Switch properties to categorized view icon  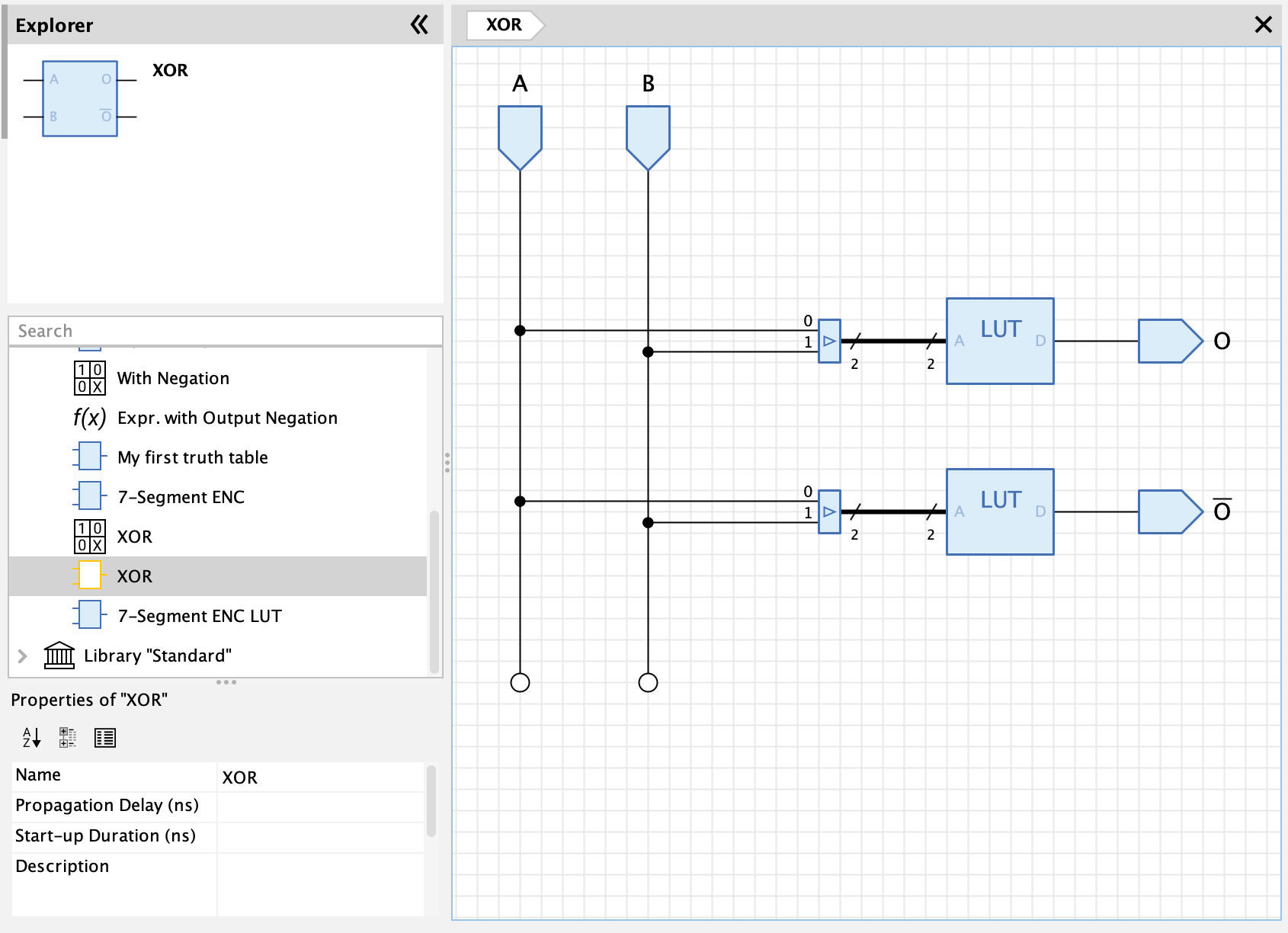click(68, 737)
